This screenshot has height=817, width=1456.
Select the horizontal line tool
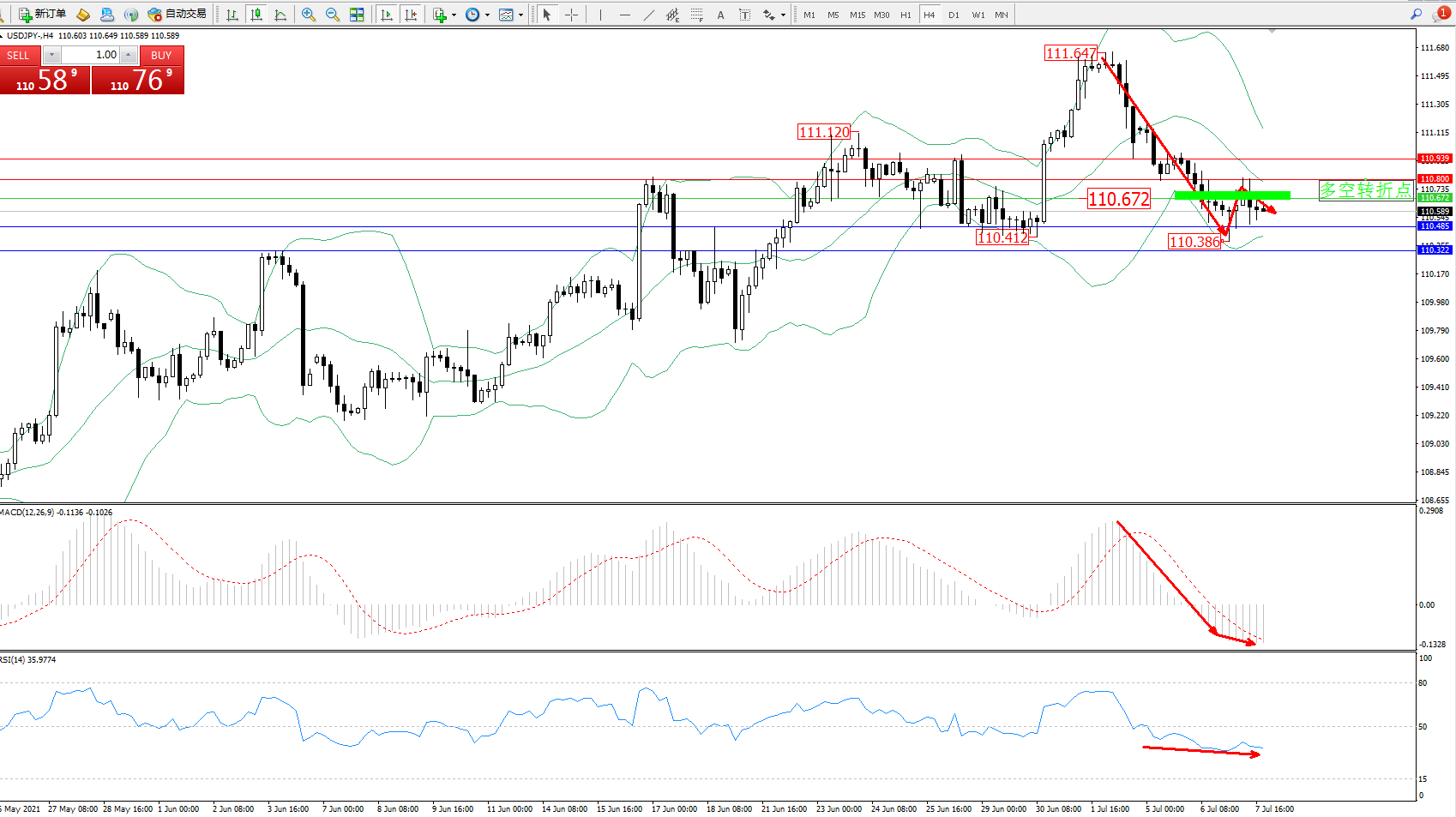(x=624, y=15)
